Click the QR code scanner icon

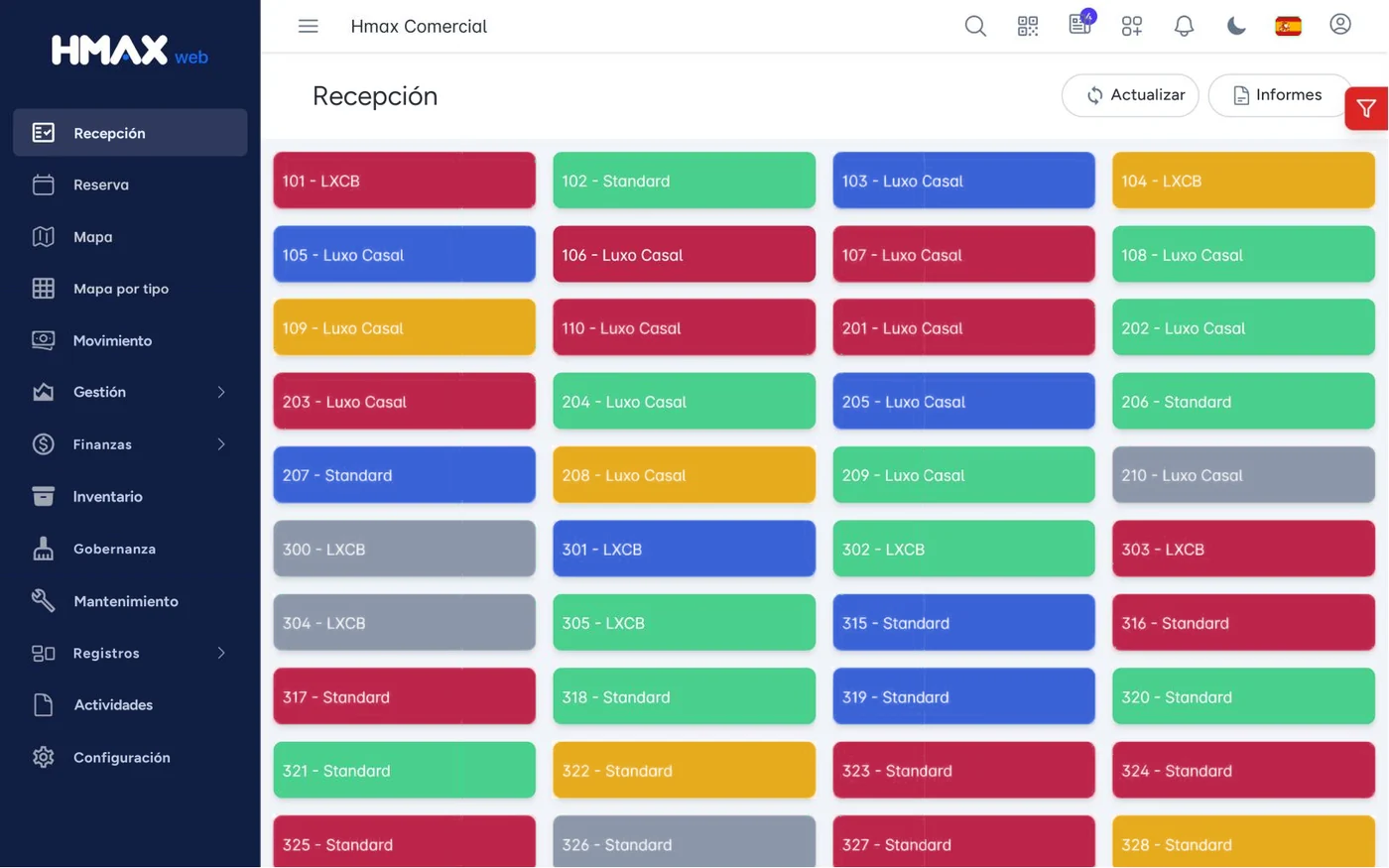pos(1028,26)
